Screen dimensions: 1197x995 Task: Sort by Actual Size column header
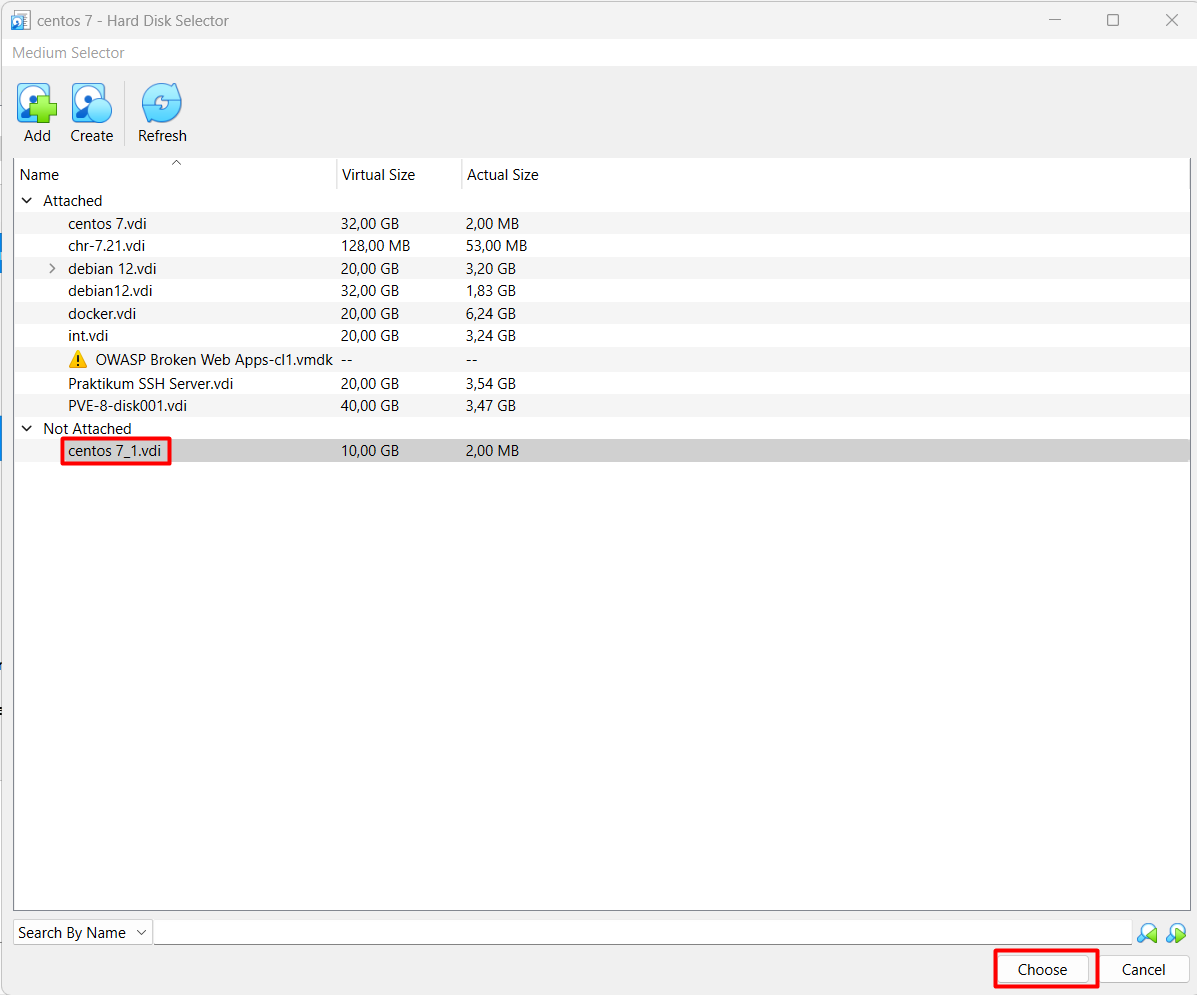(503, 175)
